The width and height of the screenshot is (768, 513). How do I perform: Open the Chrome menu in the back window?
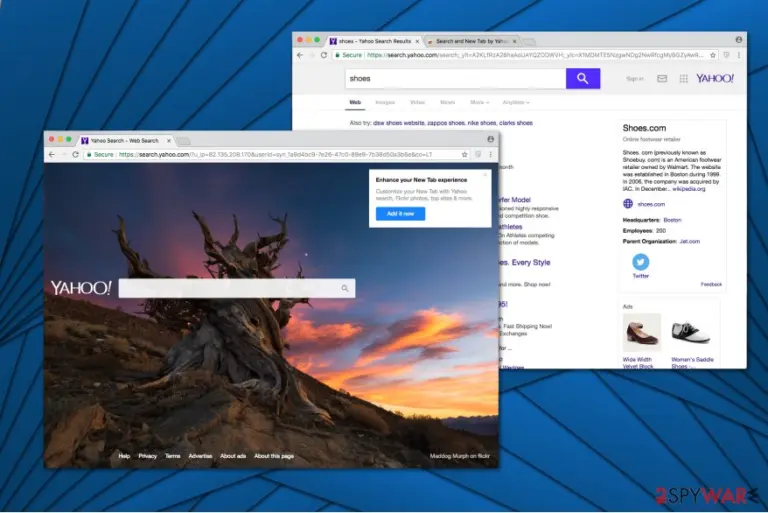tap(739, 55)
